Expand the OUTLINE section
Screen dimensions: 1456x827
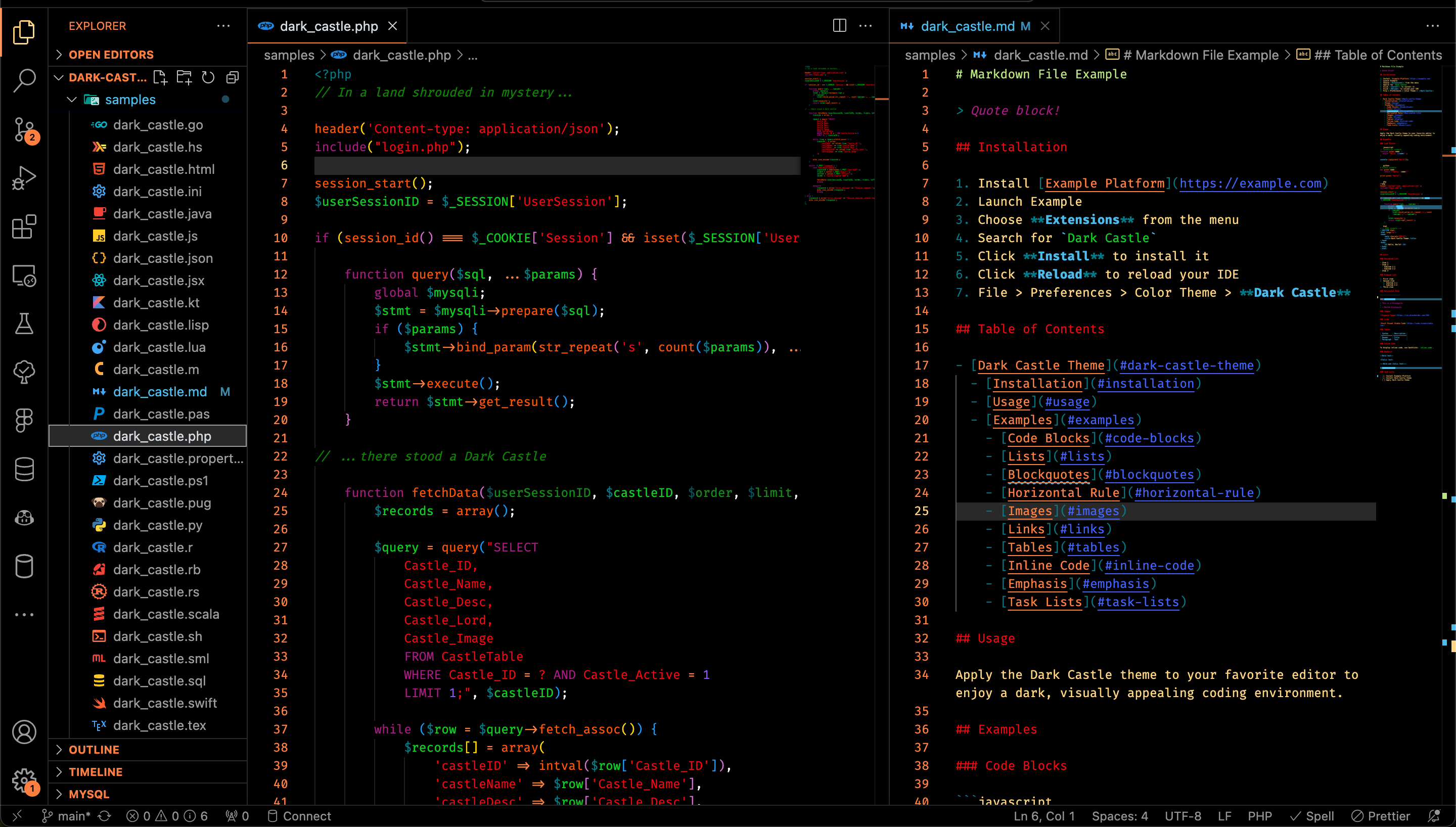tap(94, 749)
